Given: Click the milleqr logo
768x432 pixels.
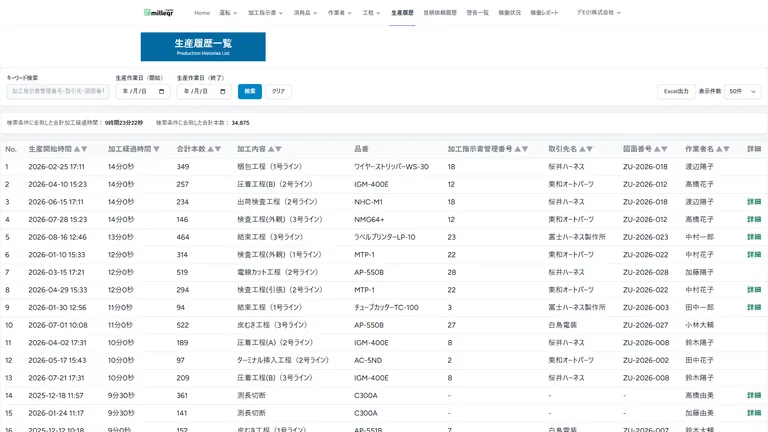Looking at the screenshot, I should point(159,13).
